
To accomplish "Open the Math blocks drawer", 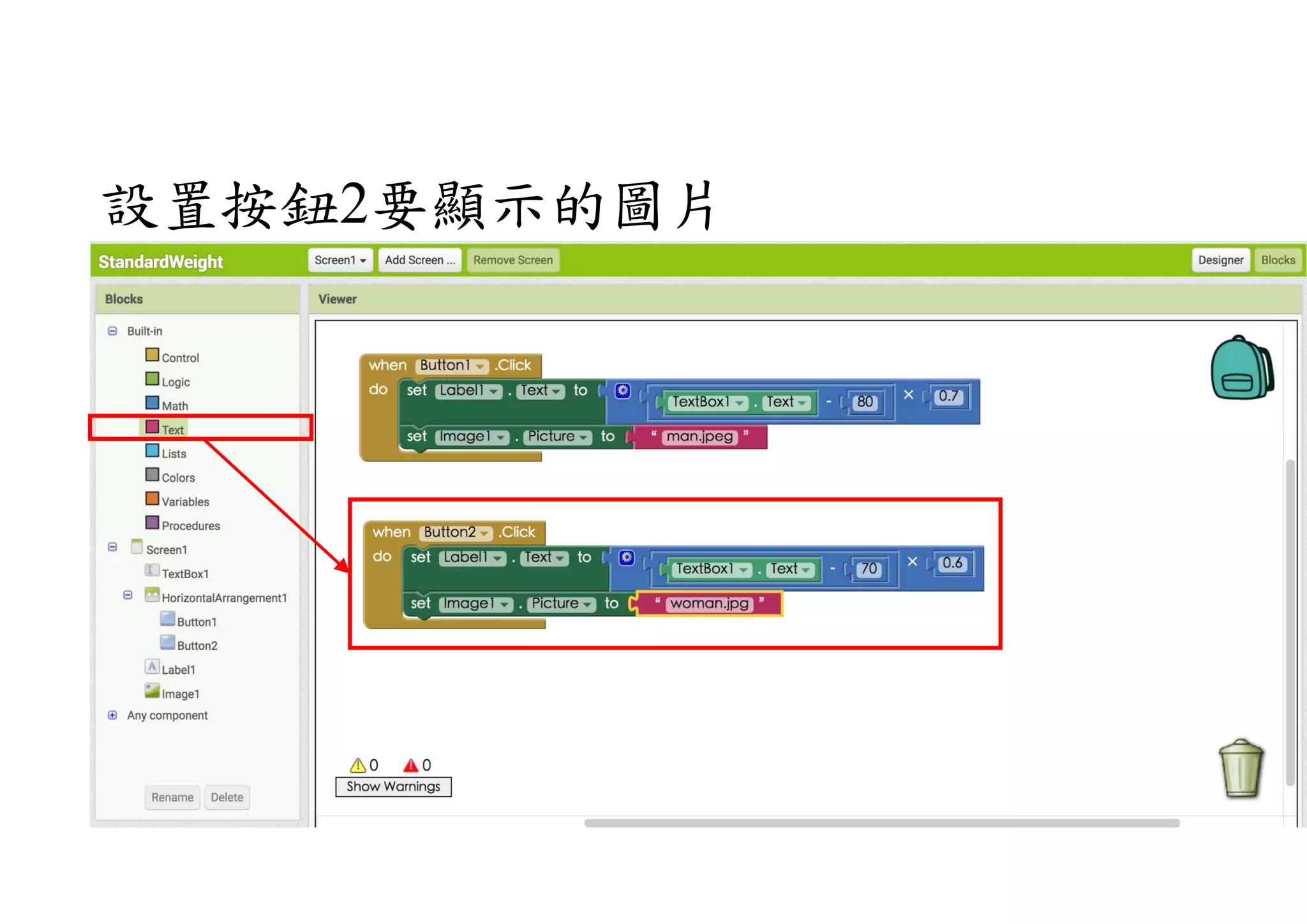I will [174, 406].
